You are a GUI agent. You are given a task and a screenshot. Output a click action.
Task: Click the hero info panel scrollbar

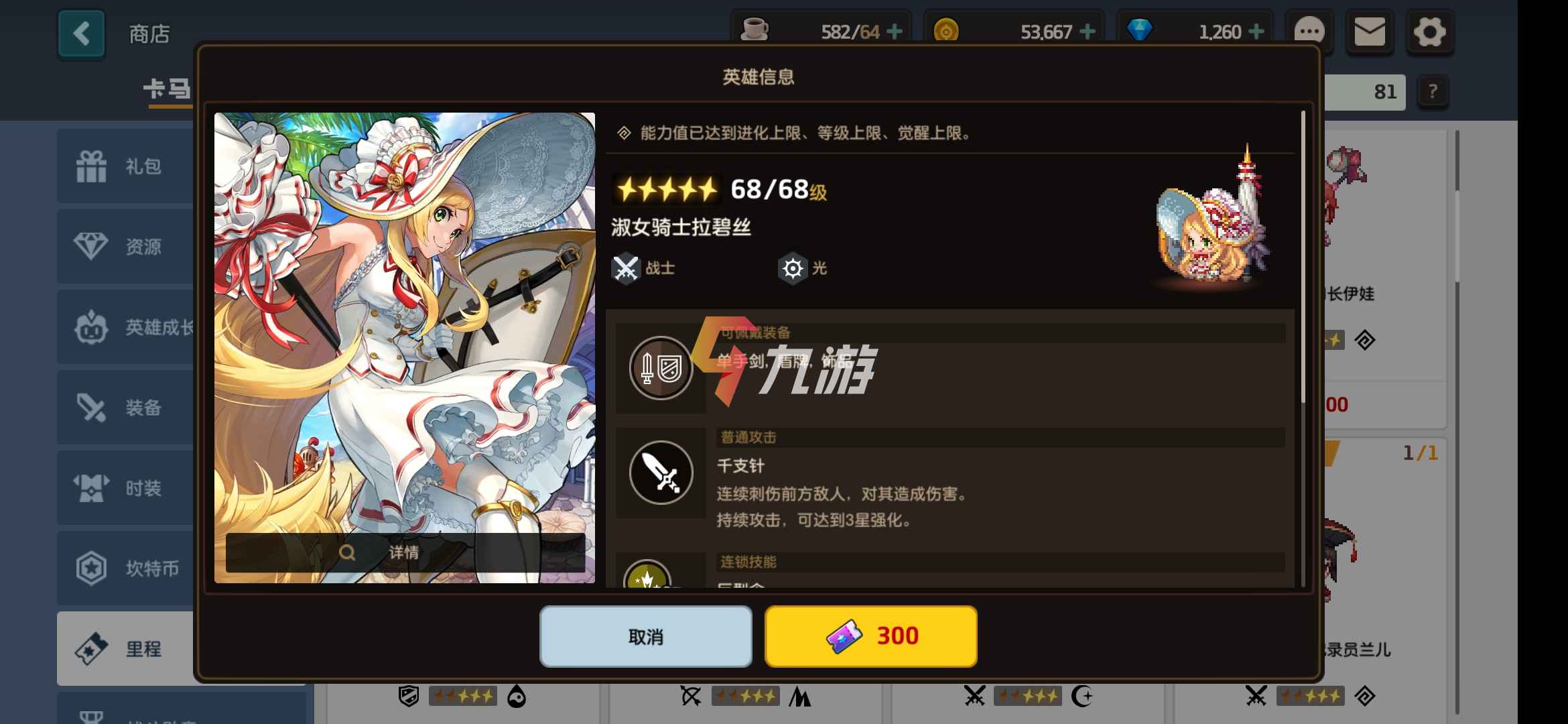[1303, 258]
